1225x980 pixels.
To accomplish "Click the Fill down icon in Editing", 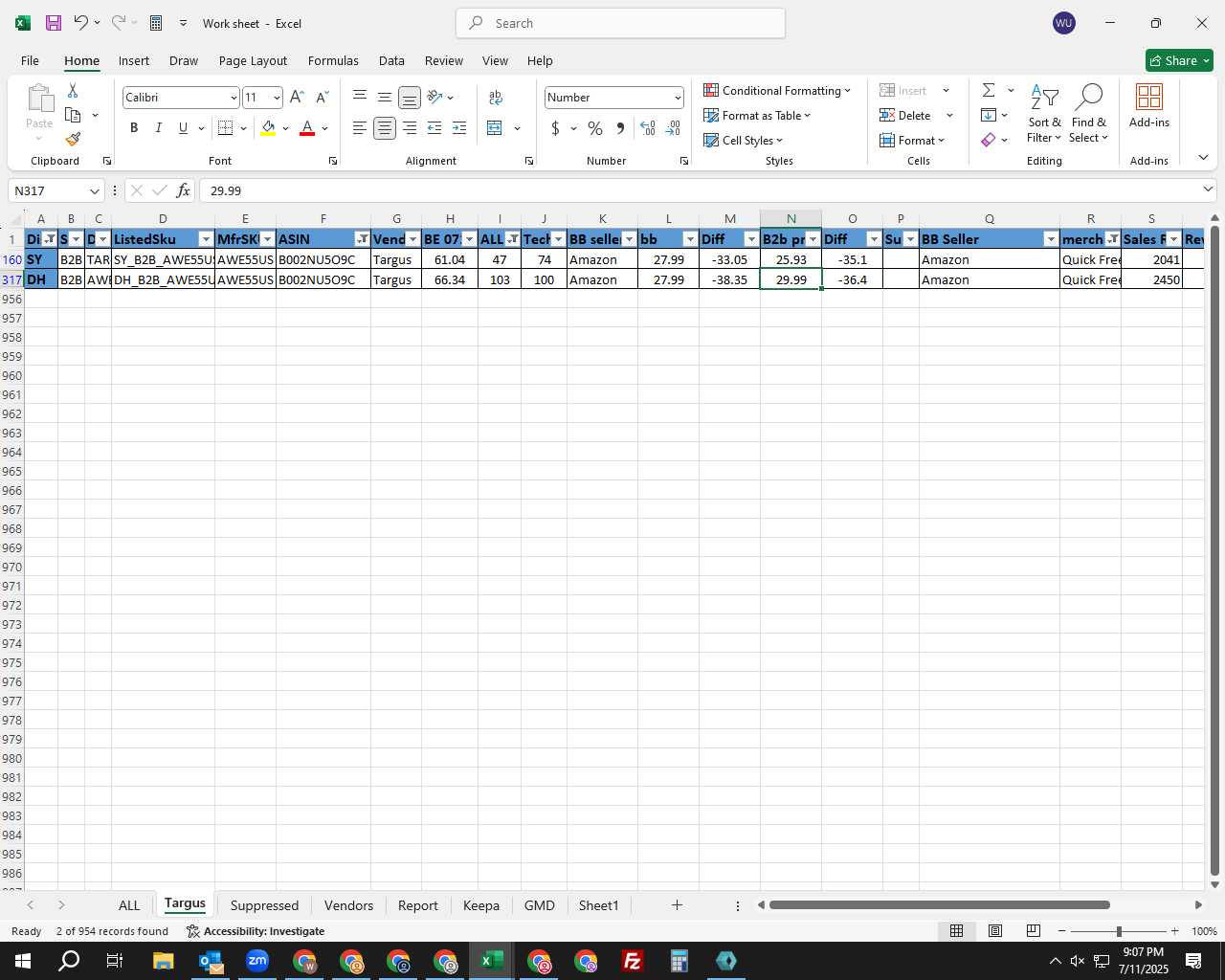I will click(x=989, y=115).
